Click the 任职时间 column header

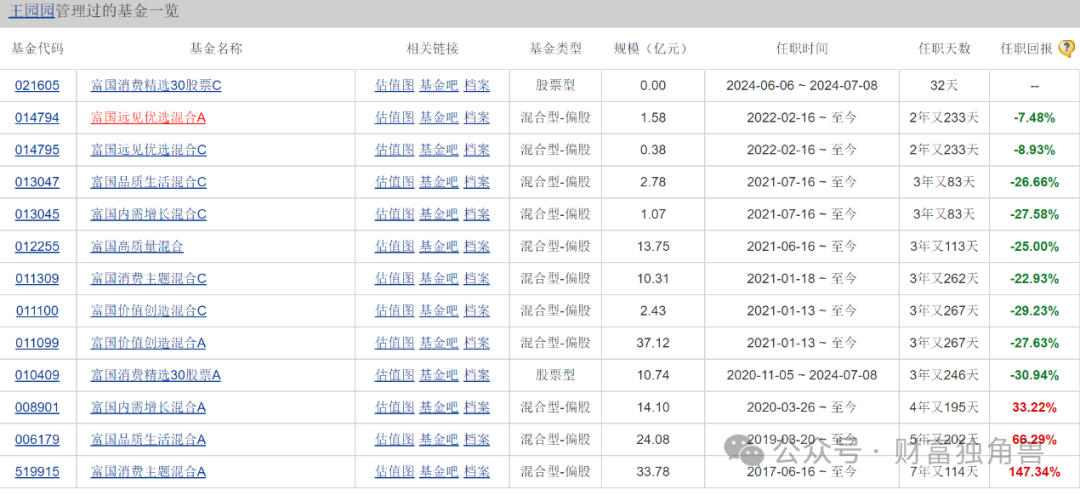802,49
